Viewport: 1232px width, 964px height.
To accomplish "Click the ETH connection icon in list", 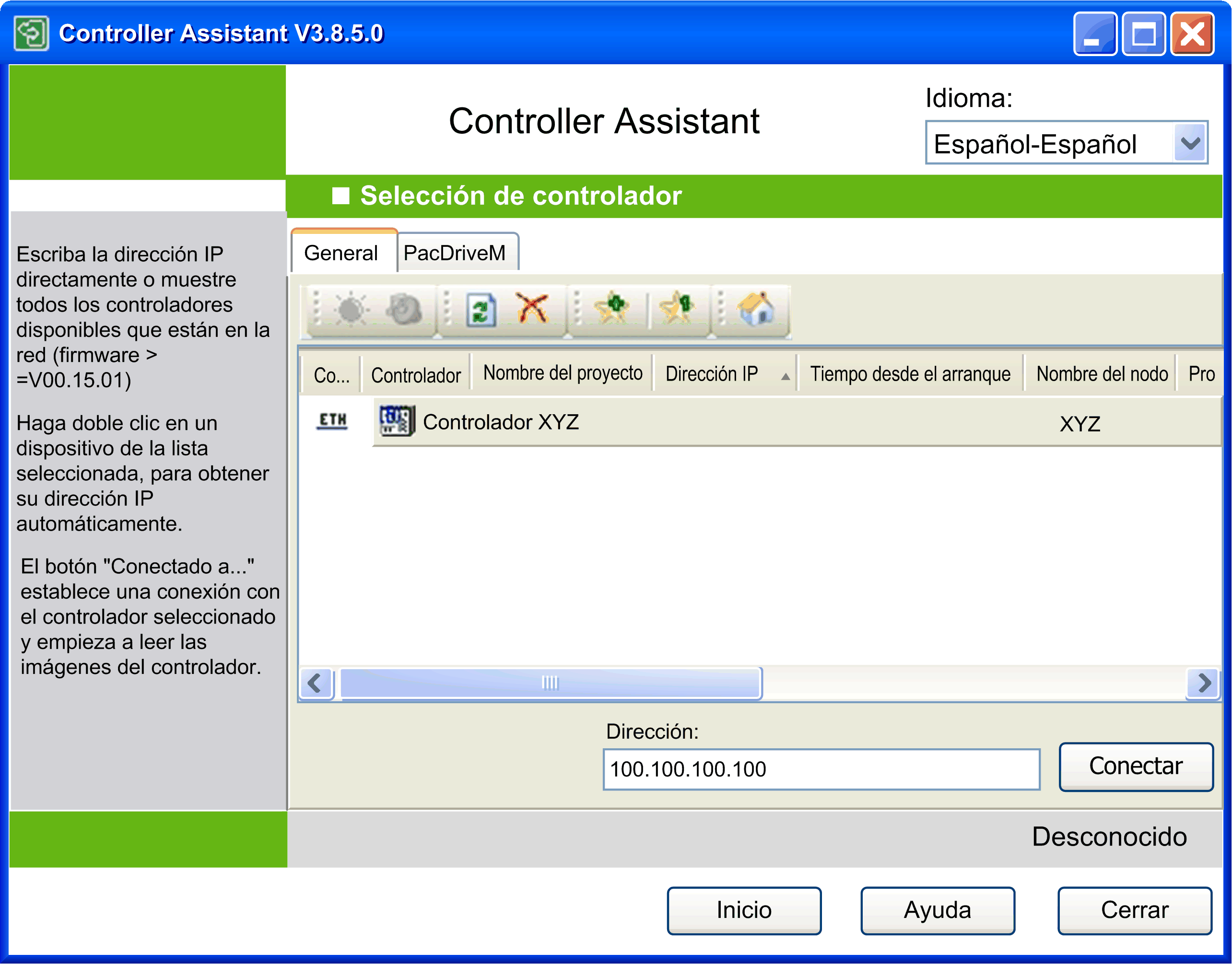I will pyautogui.click(x=332, y=421).
